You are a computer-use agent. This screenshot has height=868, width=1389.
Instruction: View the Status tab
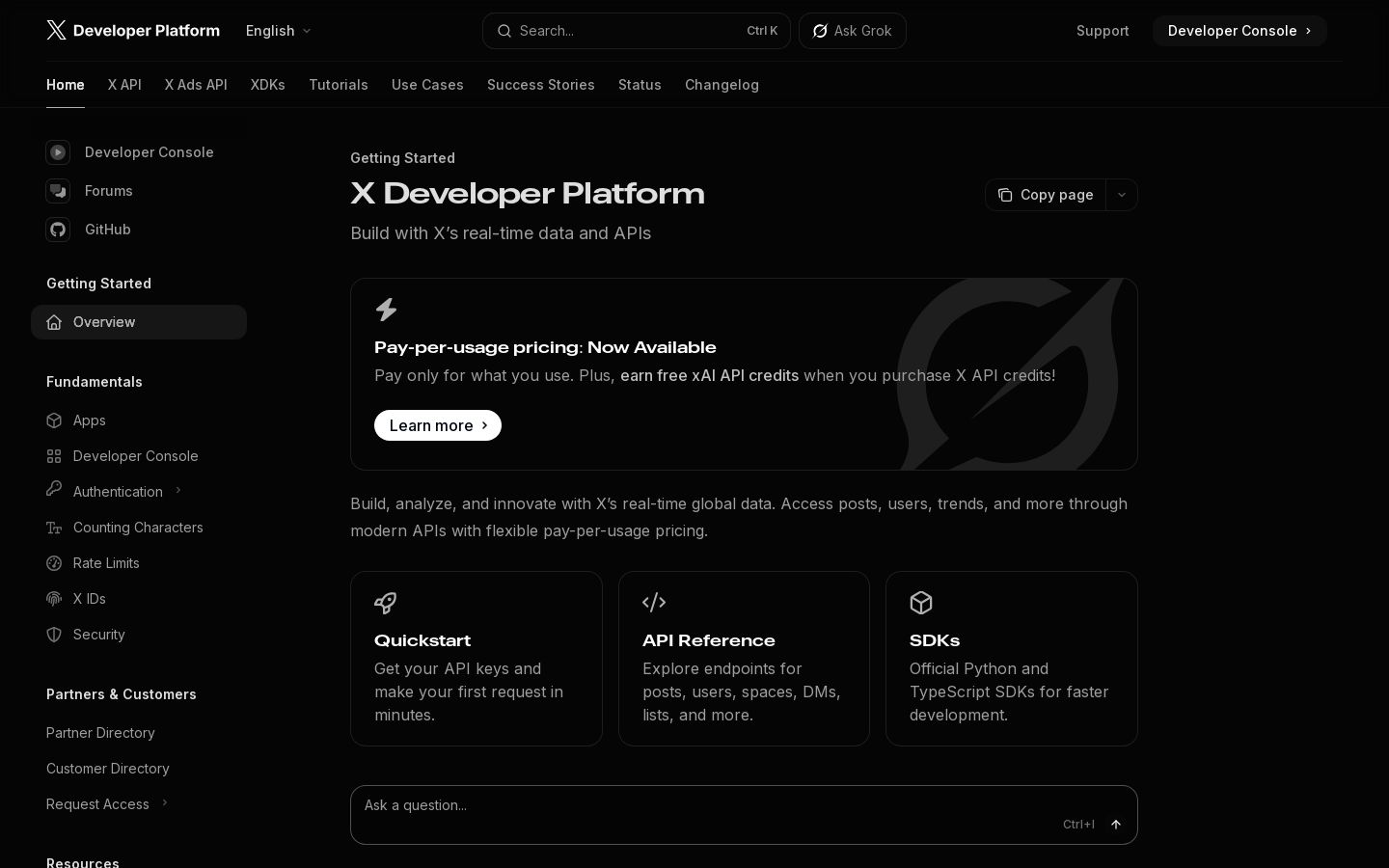[640, 85]
